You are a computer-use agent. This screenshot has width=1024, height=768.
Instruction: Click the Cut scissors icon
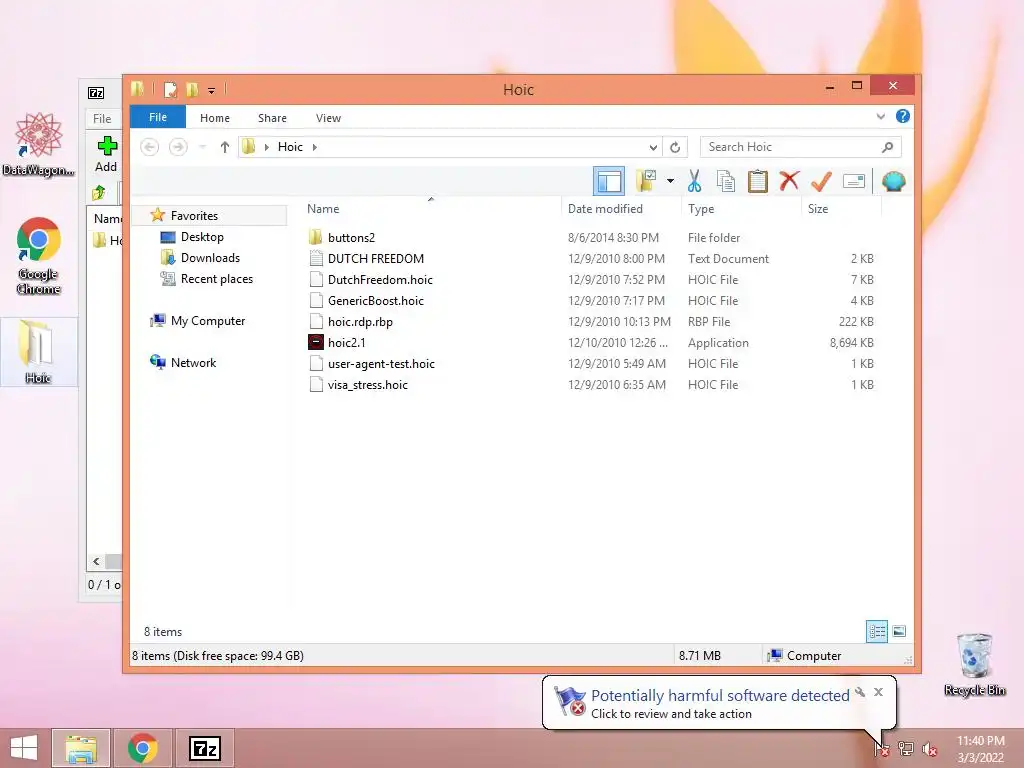(x=694, y=181)
